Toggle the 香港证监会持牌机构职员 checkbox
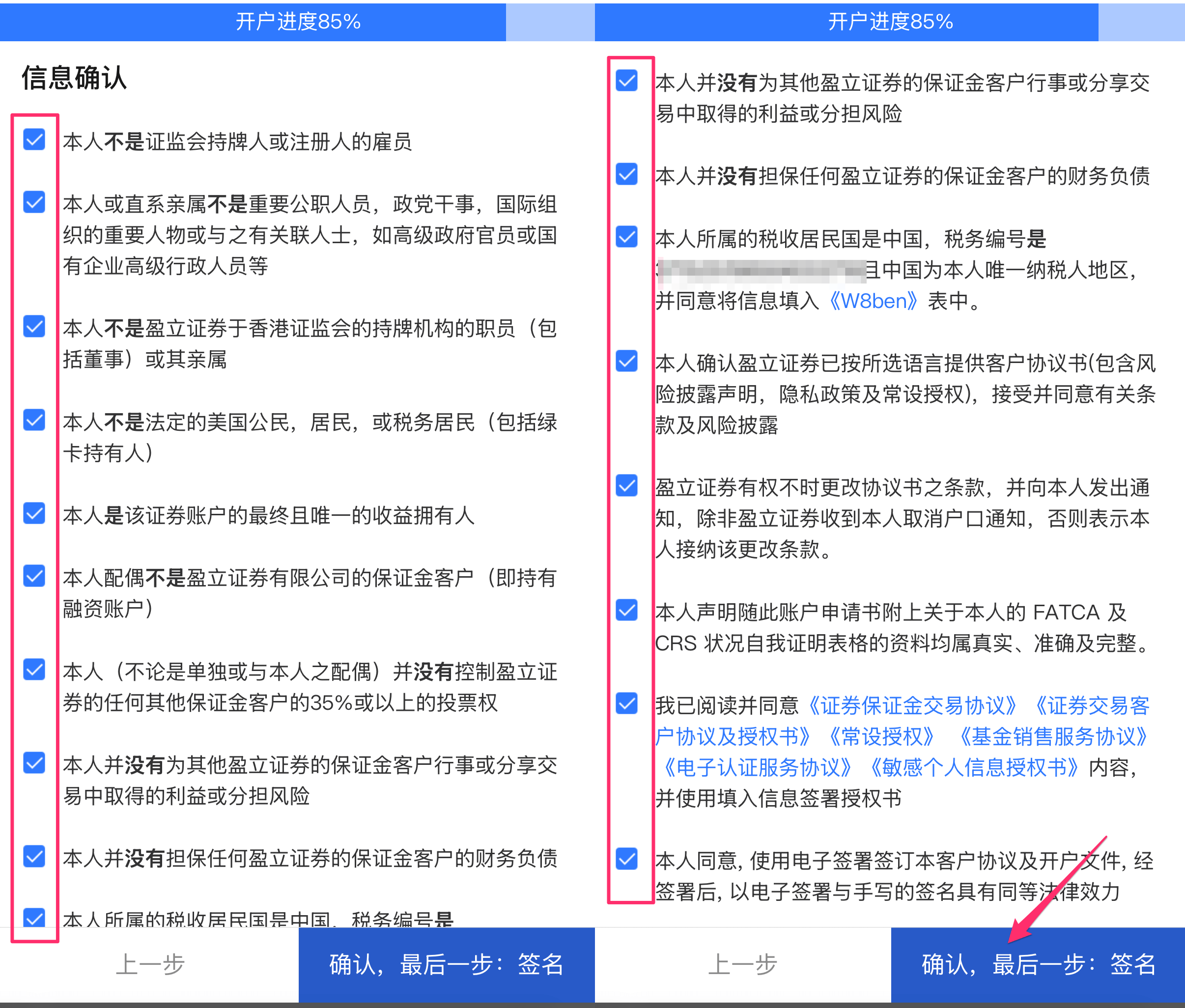This screenshot has height=1008, width=1185. [x=34, y=326]
